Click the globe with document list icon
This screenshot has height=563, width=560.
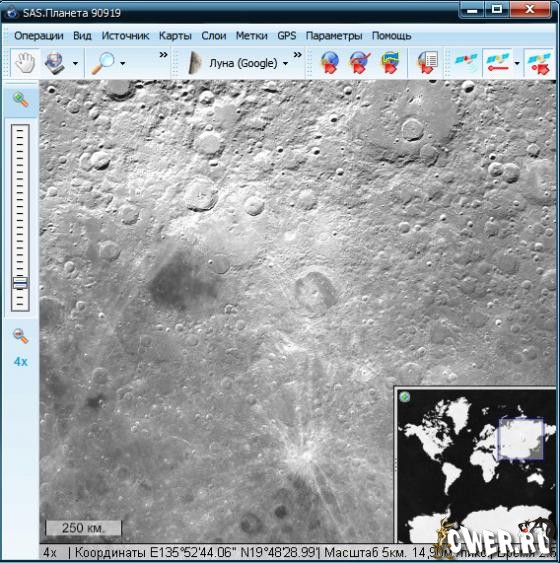(x=427, y=63)
